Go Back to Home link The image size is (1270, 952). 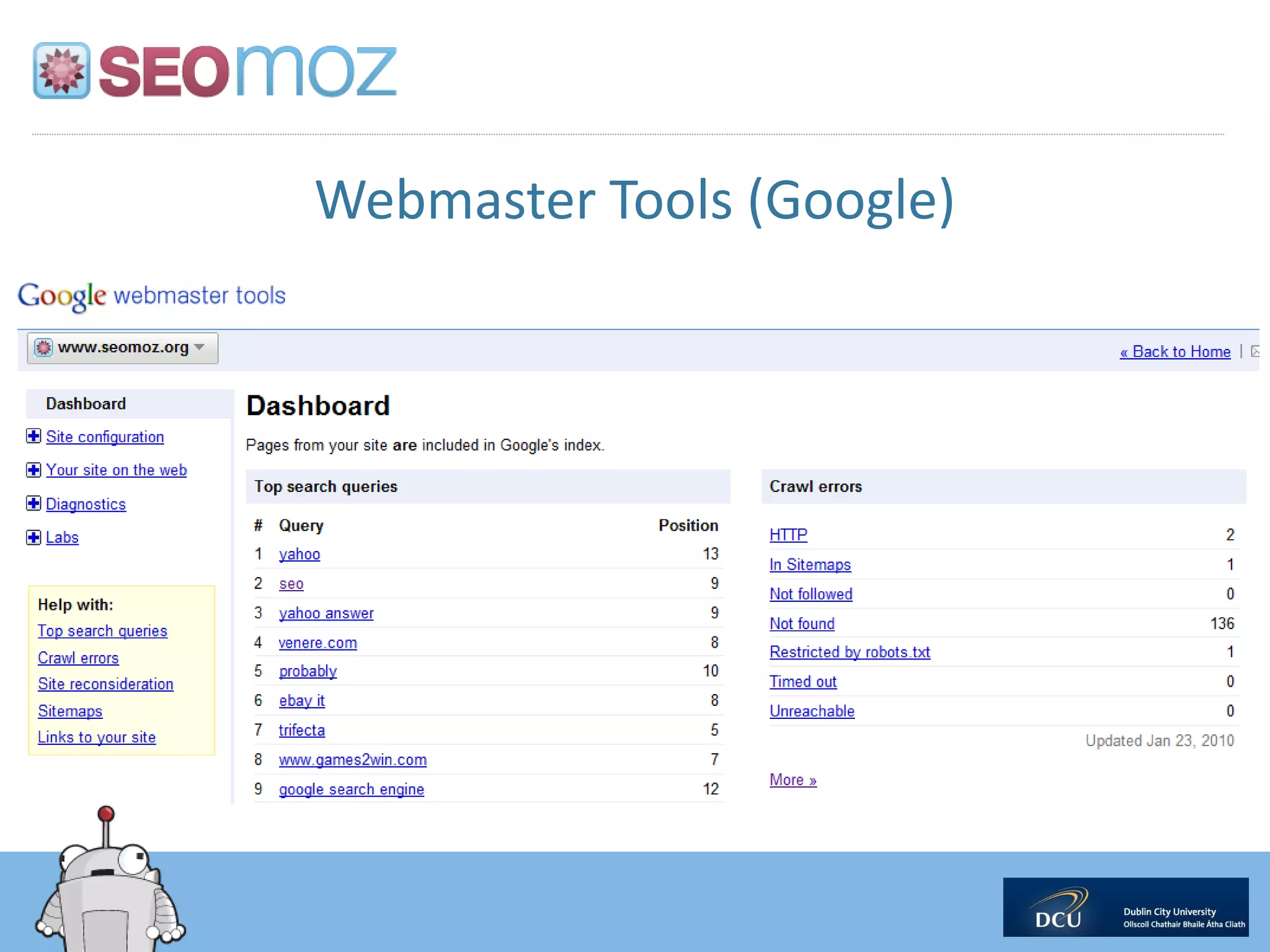(1175, 351)
